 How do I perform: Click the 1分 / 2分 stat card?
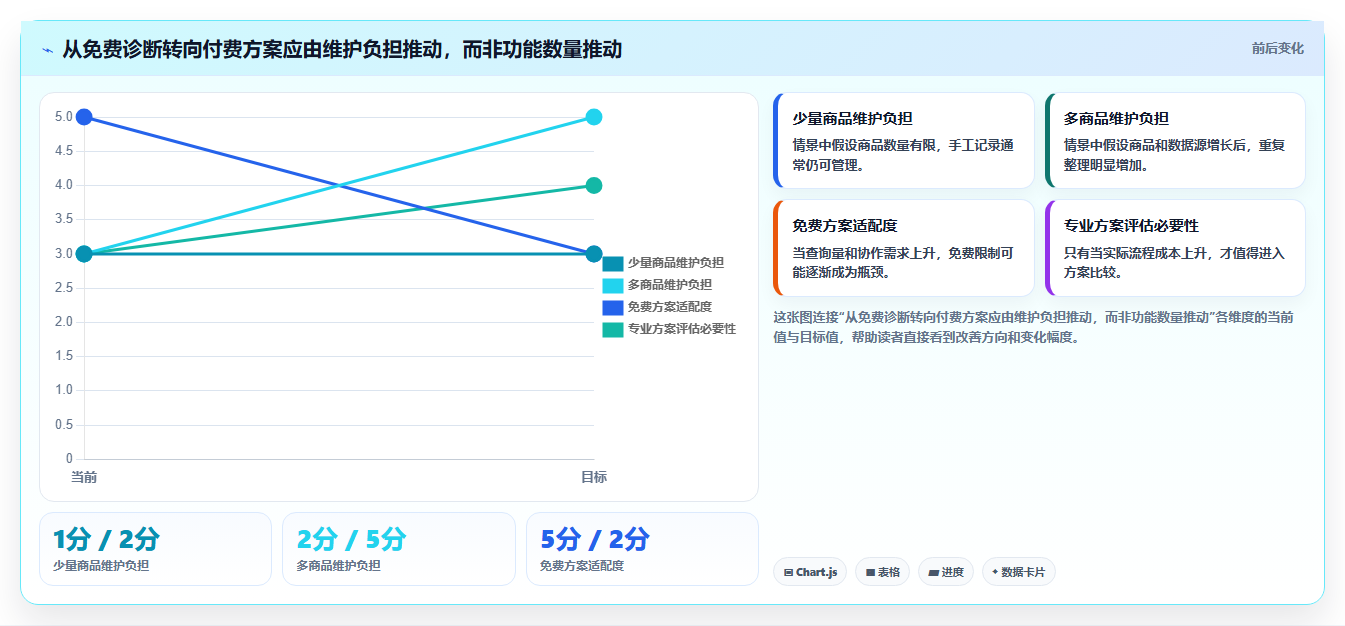click(x=155, y=549)
